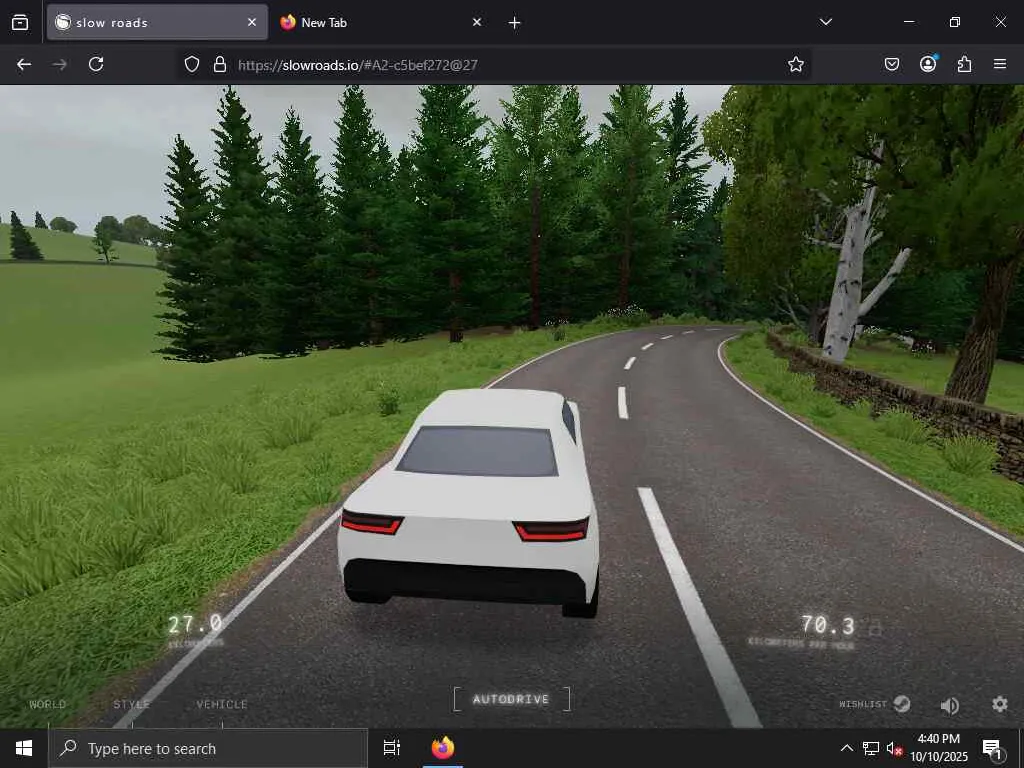Open the muted volume tray icon
1024x768 pixels.
coord(894,748)
